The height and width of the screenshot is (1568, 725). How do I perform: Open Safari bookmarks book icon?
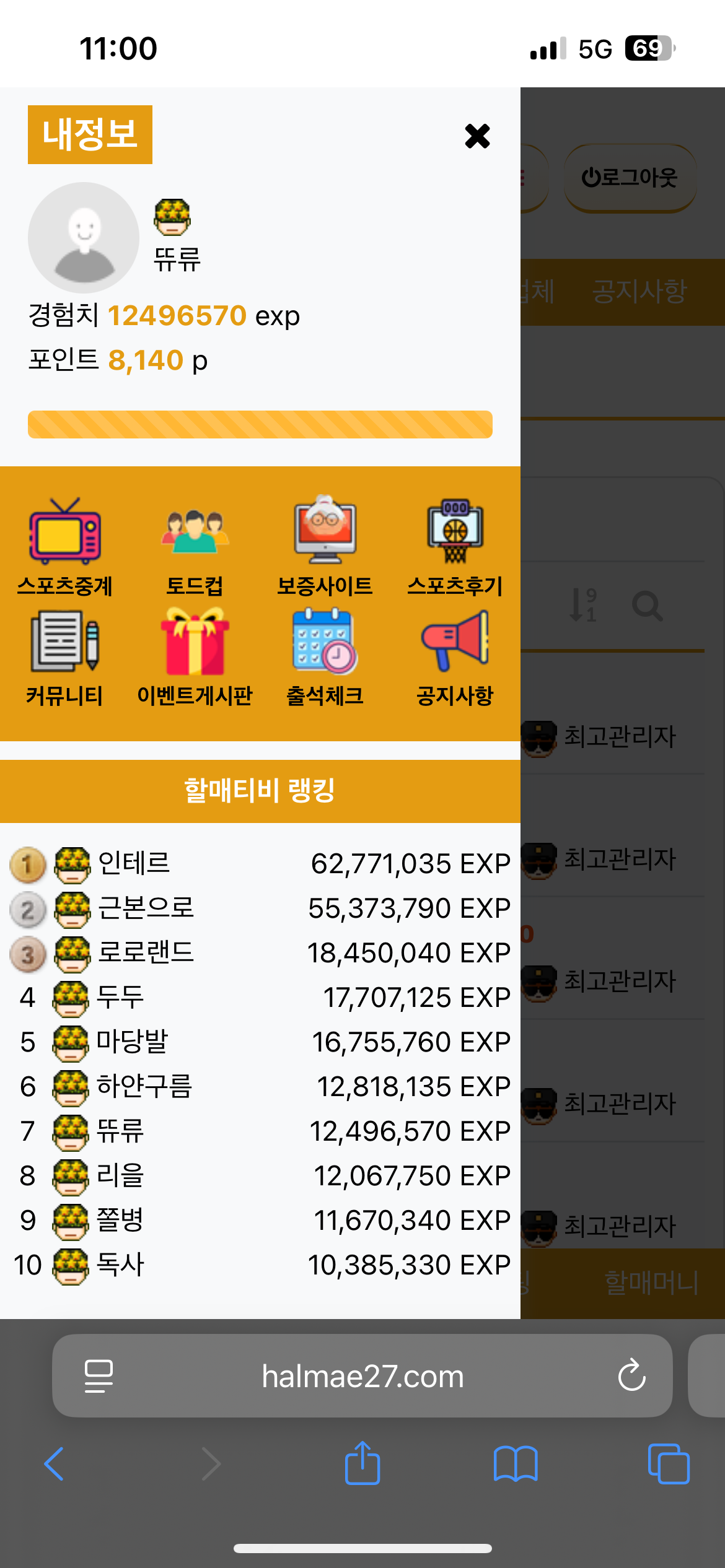[516, 1464]
